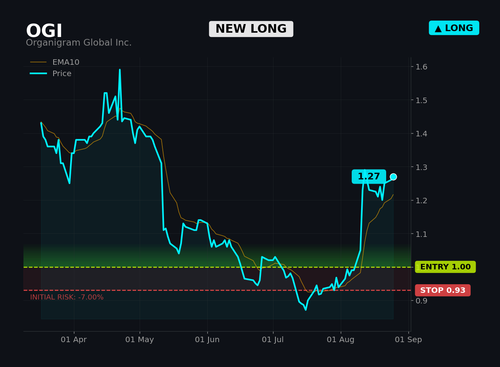Image resolution: width=500 pixels, height=367 pixels.
Task: Click the 1.2 price axis label
Action: (421, 200)
